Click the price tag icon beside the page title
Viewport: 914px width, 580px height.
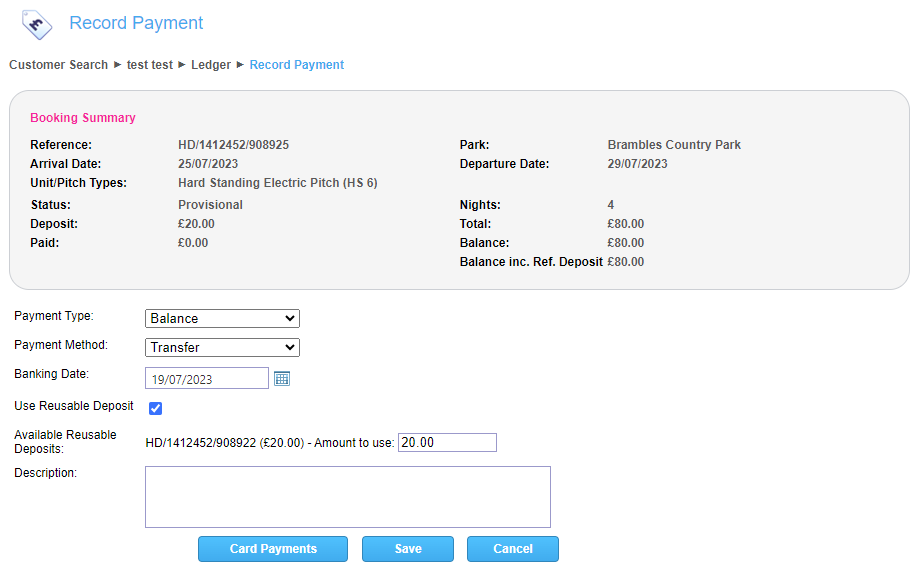tap(37, 23)
